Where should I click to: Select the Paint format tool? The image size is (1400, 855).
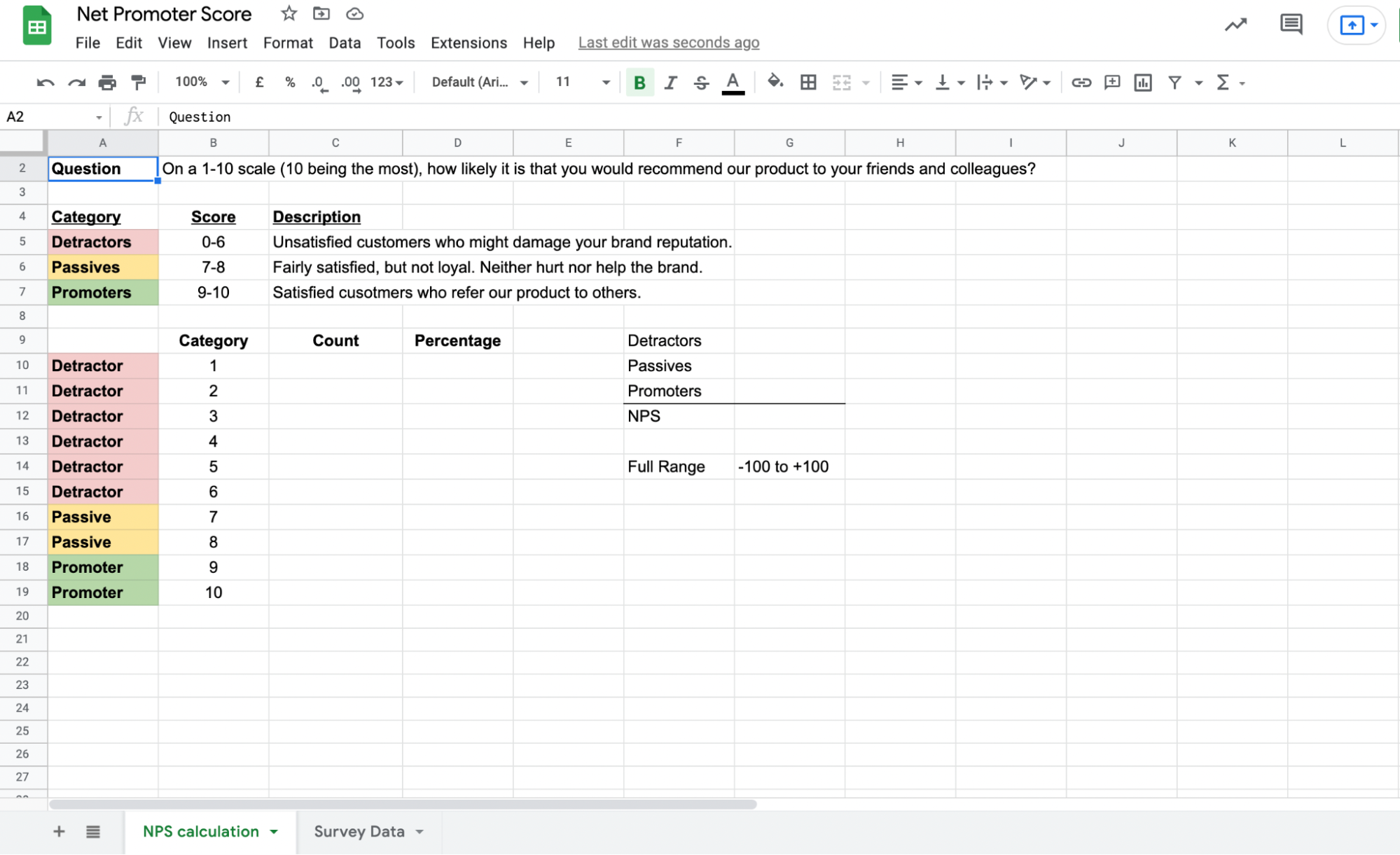[138, 82]
